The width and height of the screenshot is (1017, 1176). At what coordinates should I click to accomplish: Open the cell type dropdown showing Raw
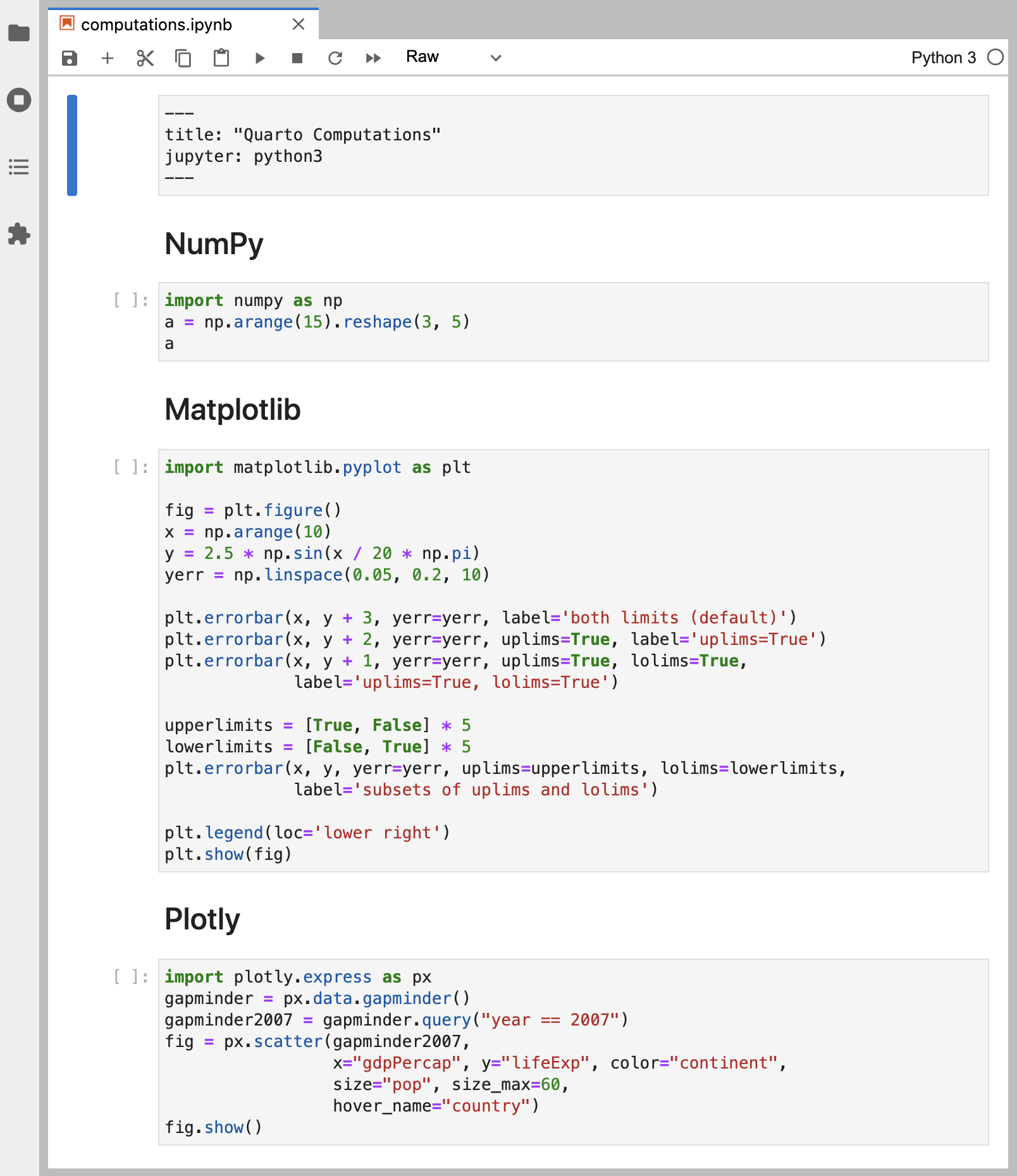(422, 57)
